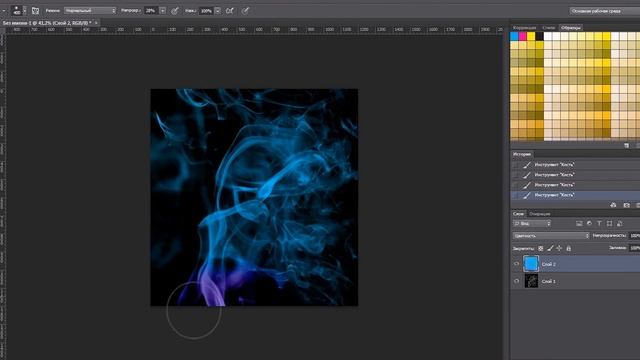Toggle filter for pixel layers icon
The height and width of the screenshot is (360, 640).
579,224
